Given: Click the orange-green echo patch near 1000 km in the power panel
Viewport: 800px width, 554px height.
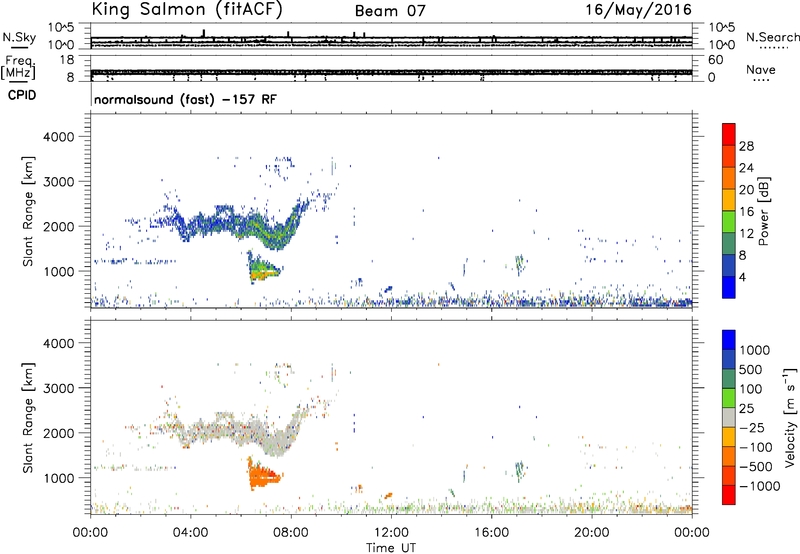Looking at the screenshot, I should 263,269.
